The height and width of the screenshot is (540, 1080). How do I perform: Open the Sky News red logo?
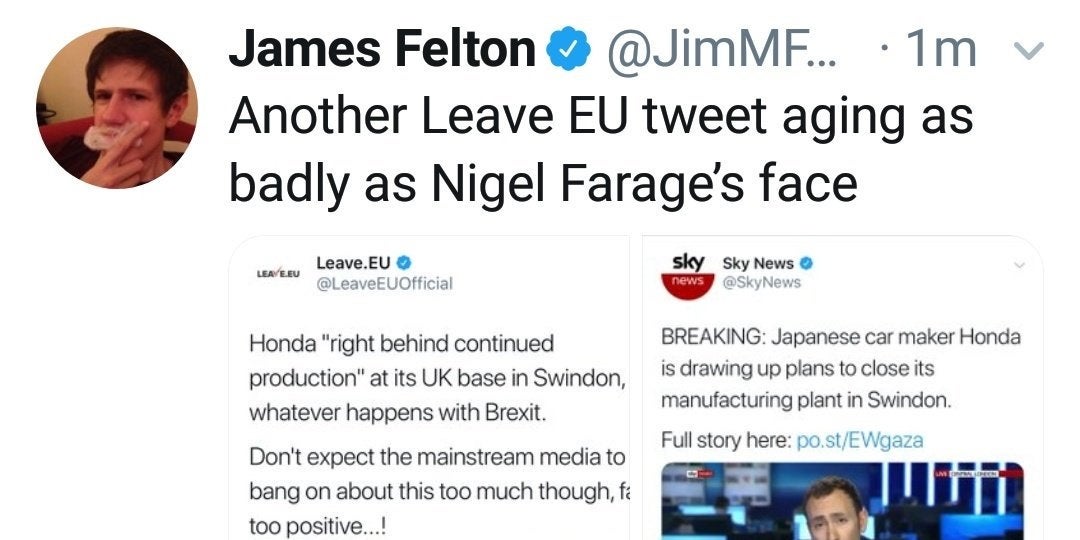coord(688,272)
